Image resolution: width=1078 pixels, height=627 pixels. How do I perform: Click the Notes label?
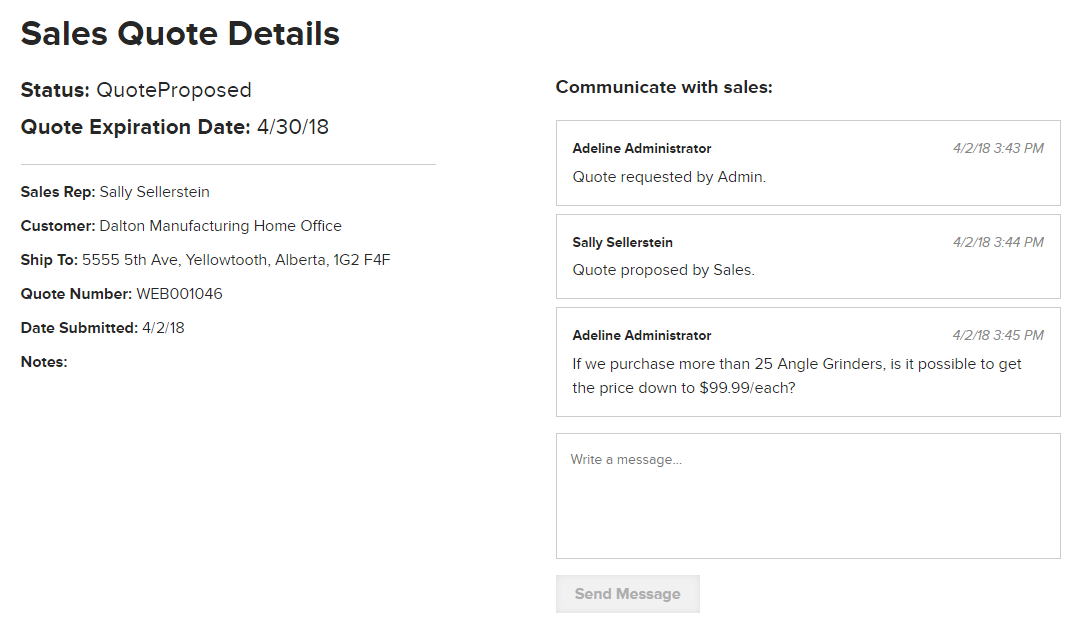(44, 362)
